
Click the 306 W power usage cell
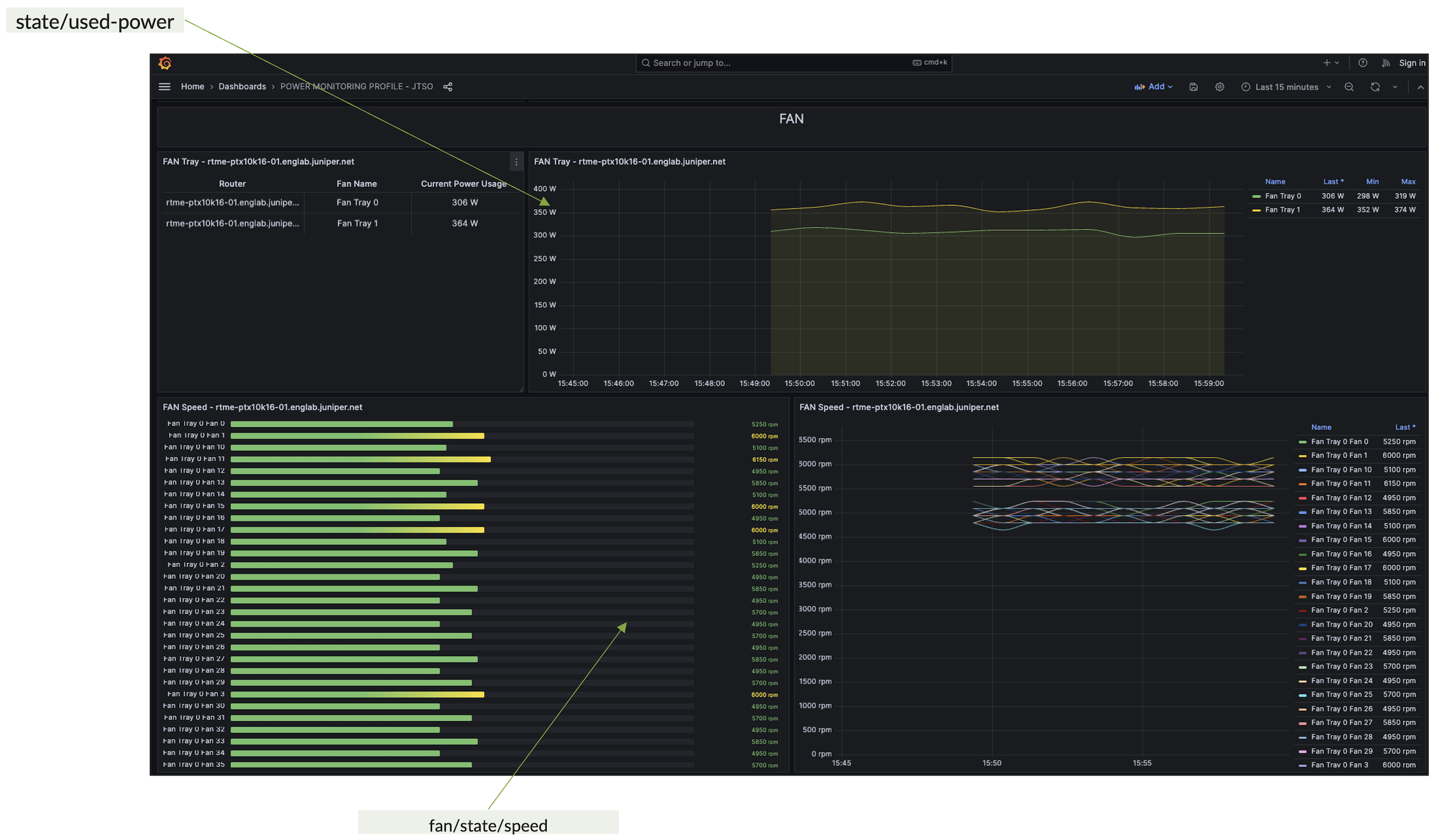coord(465,203)
